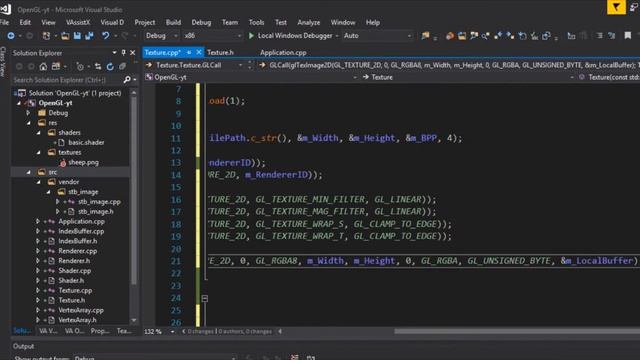
Task: Click the Open File folder icon
Action: click(65, 36)
